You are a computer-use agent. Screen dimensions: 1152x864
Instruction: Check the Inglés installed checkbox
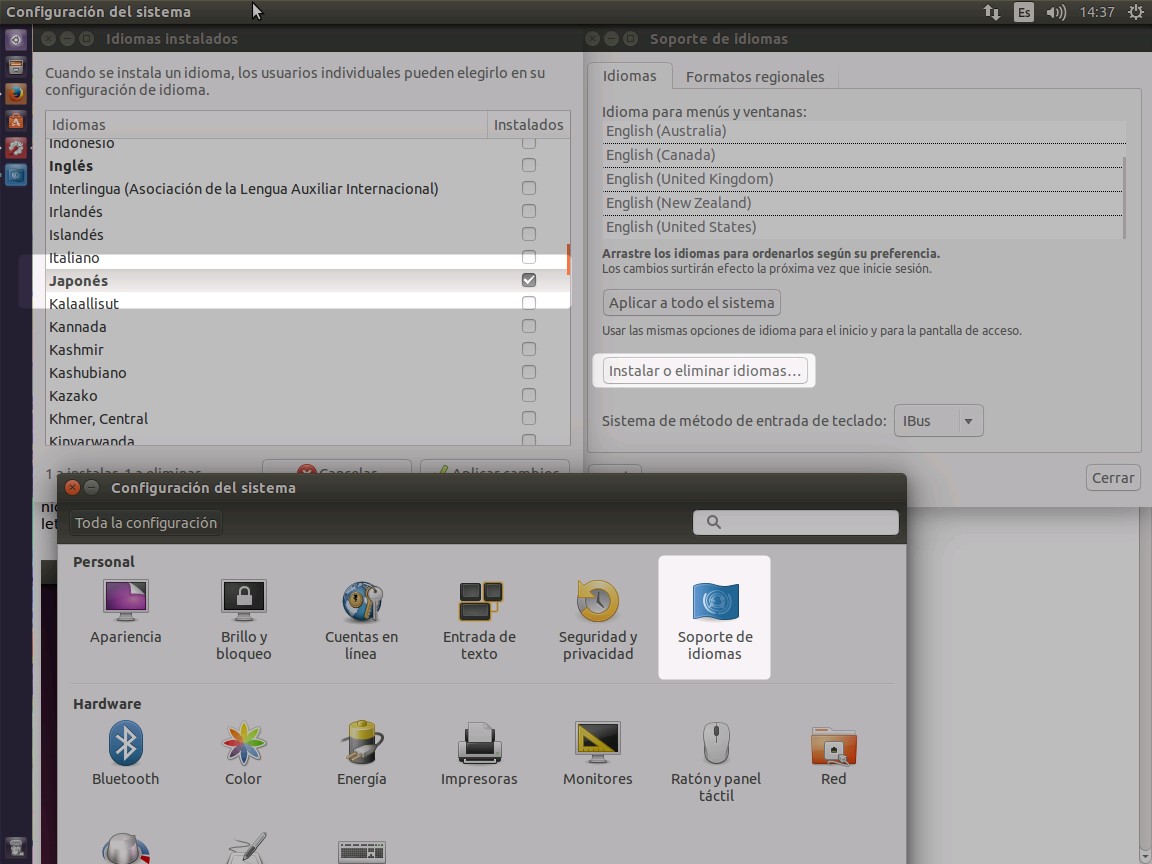tap(529, 165)
